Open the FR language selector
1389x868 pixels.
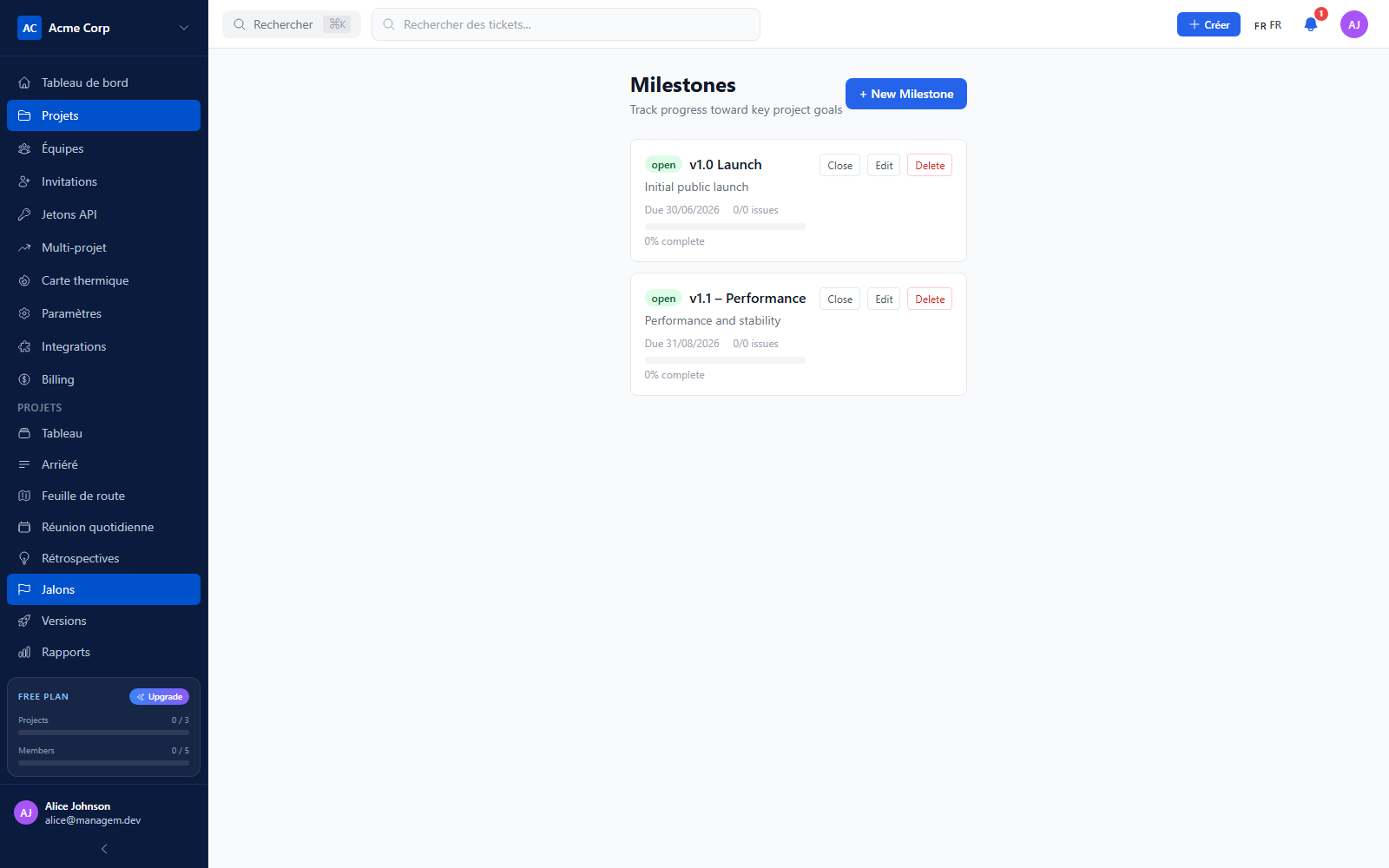point(1267,25)
